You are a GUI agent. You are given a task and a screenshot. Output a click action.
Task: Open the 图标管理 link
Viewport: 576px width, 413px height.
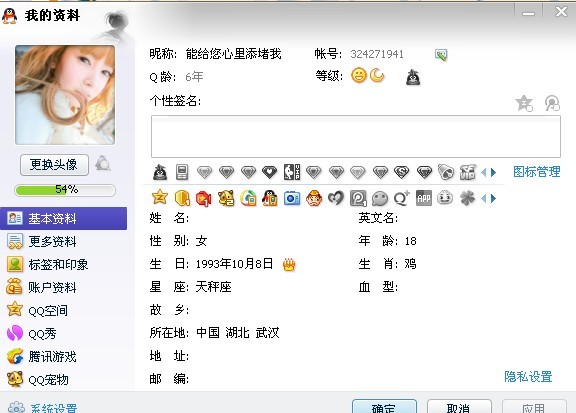(537, 172)
